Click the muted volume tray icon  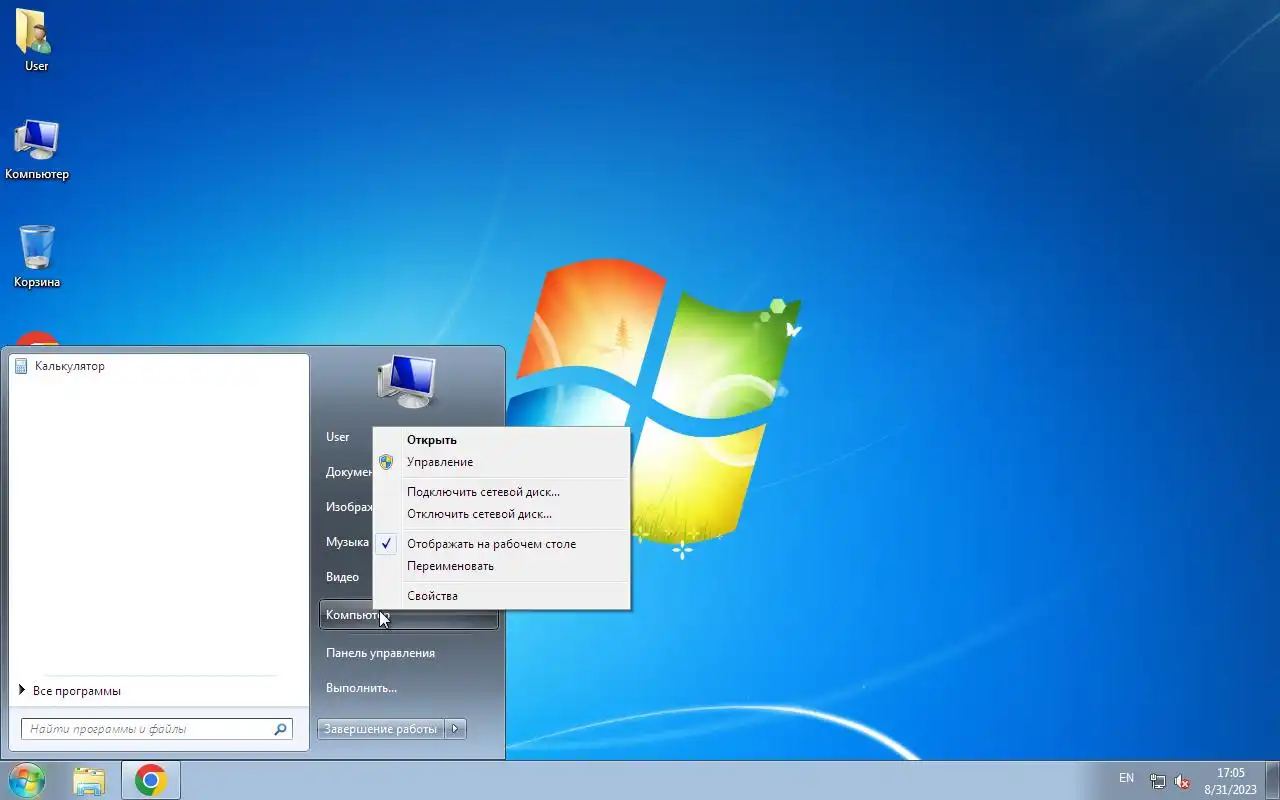(1182, 781)
